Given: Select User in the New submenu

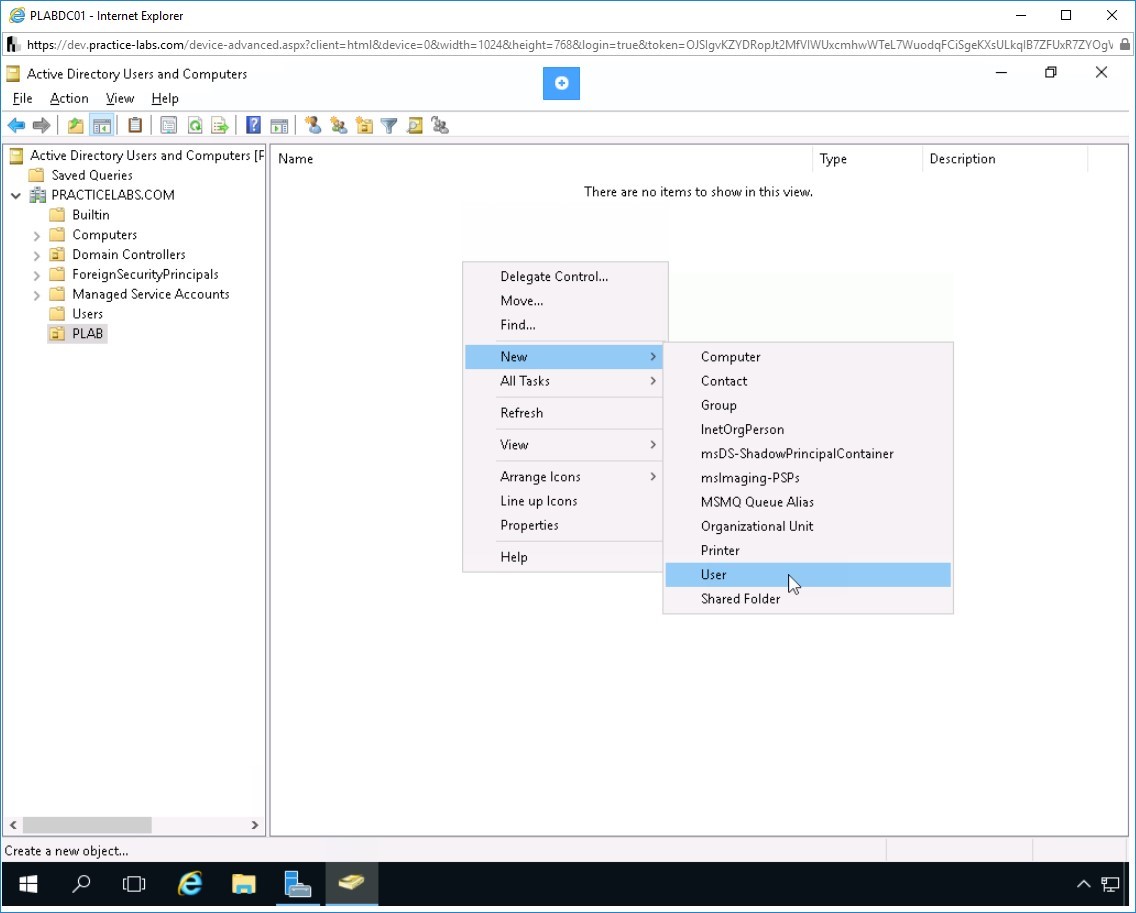Looking at the screenshot, I should [808, 575].
